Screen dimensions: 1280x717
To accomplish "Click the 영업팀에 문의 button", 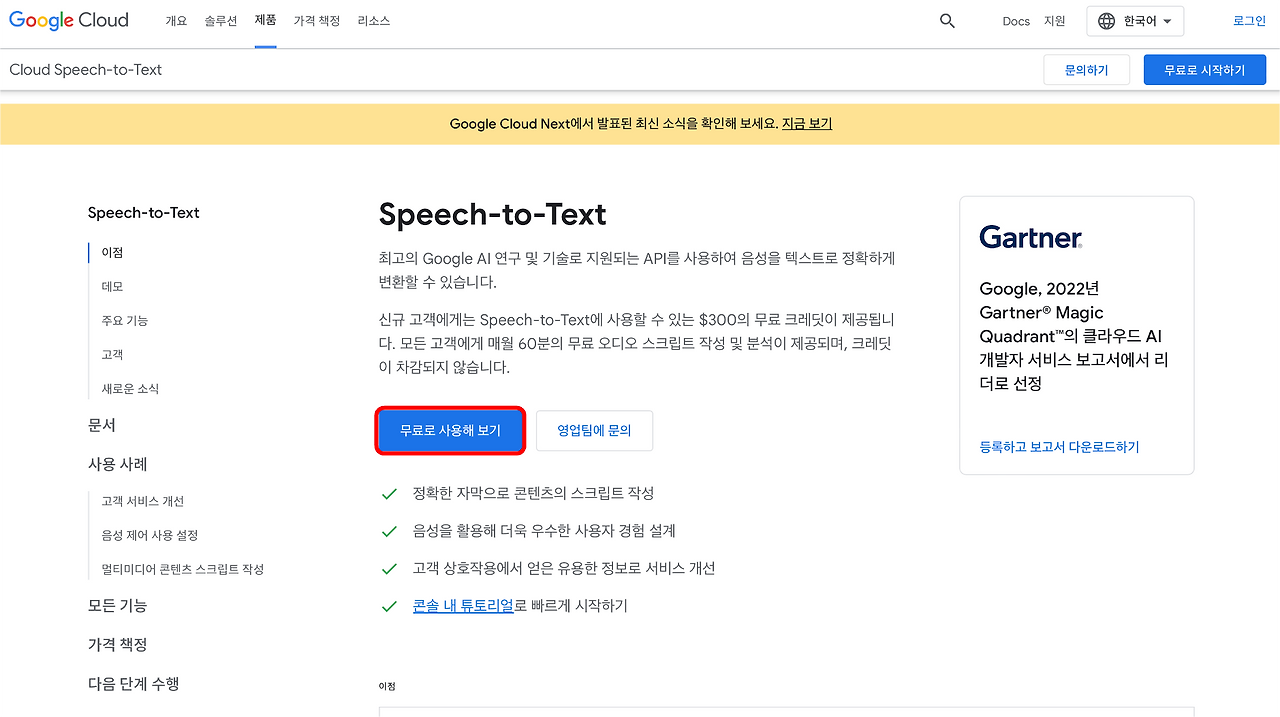I will point(594,430).
